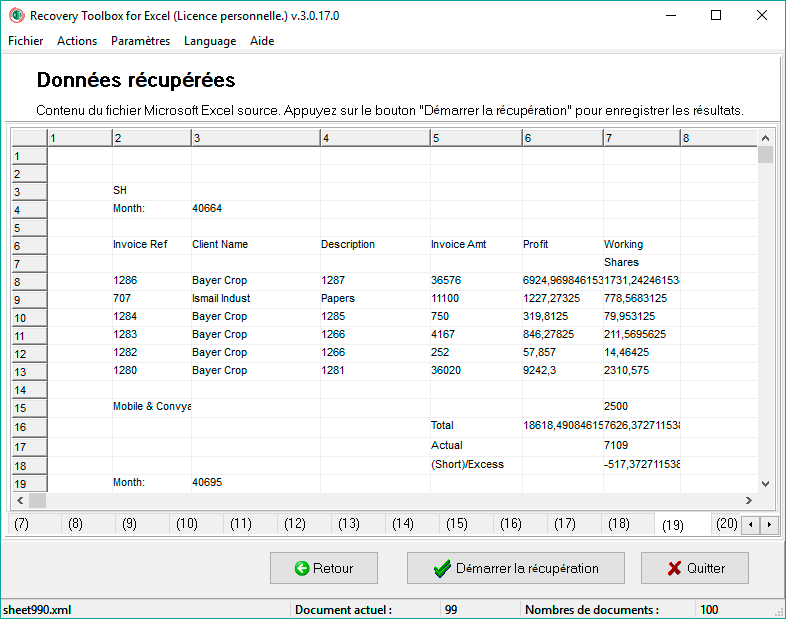Open the Language menu

point(210,41)
